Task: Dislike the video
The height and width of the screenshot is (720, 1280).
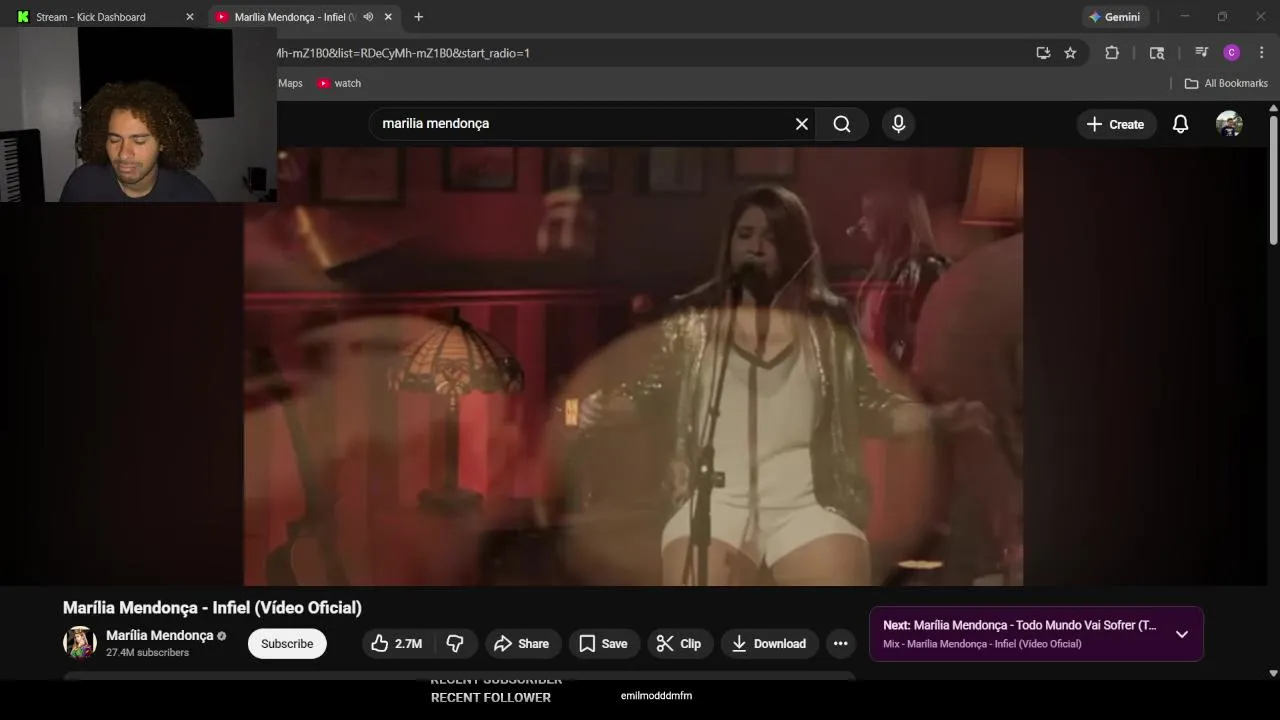Action: pos(455,644)
